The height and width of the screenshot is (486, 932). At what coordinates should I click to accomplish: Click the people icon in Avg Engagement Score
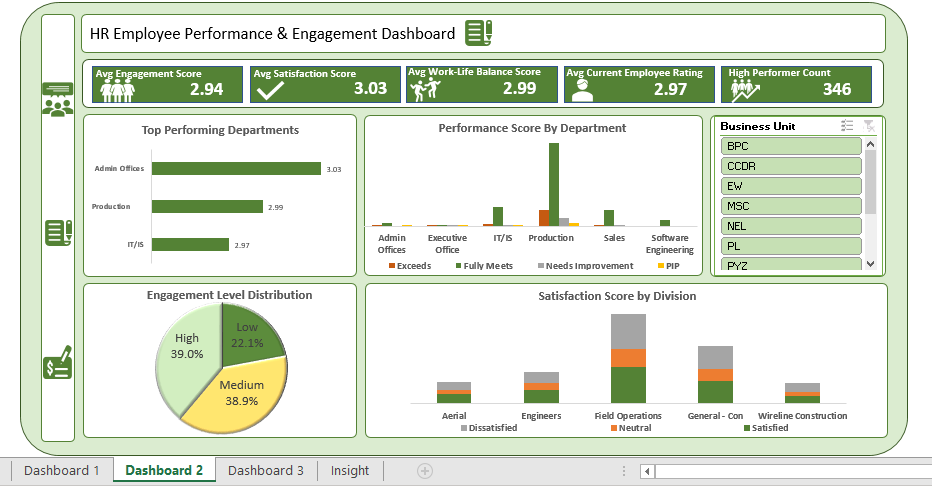pos(117,91)
